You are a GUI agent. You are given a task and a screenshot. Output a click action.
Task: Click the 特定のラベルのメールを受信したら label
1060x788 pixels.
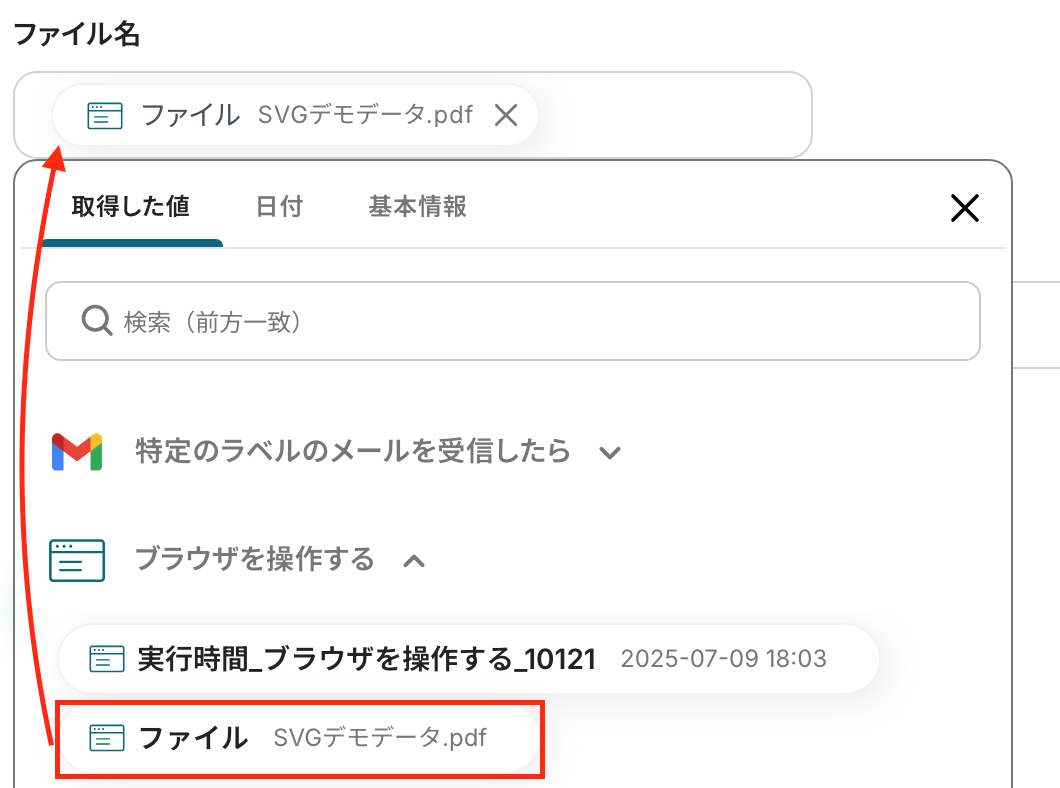353,452
